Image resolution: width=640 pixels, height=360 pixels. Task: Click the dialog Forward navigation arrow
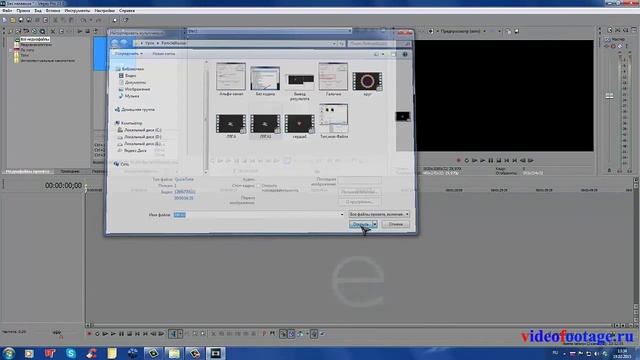click(x=123, y=43)
